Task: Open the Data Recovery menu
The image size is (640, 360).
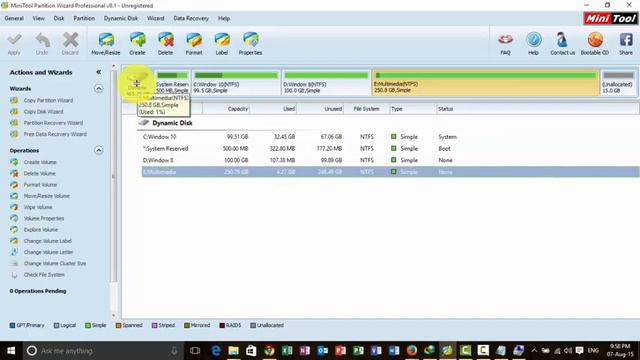Action: [x=191, y=18]
